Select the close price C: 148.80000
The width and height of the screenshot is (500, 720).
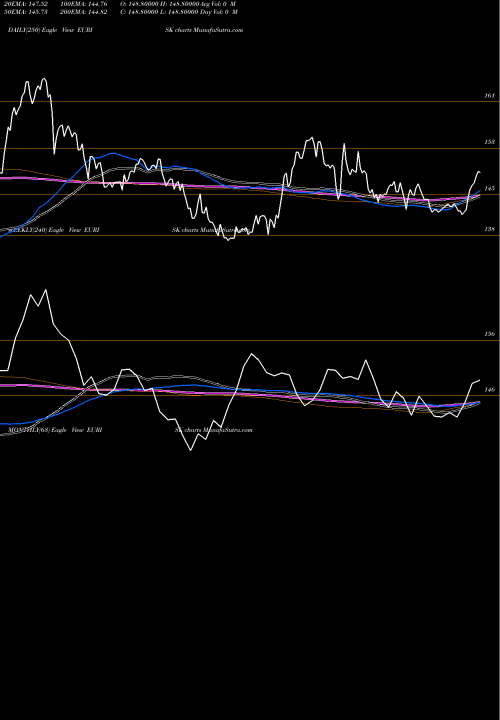[139, 12]
